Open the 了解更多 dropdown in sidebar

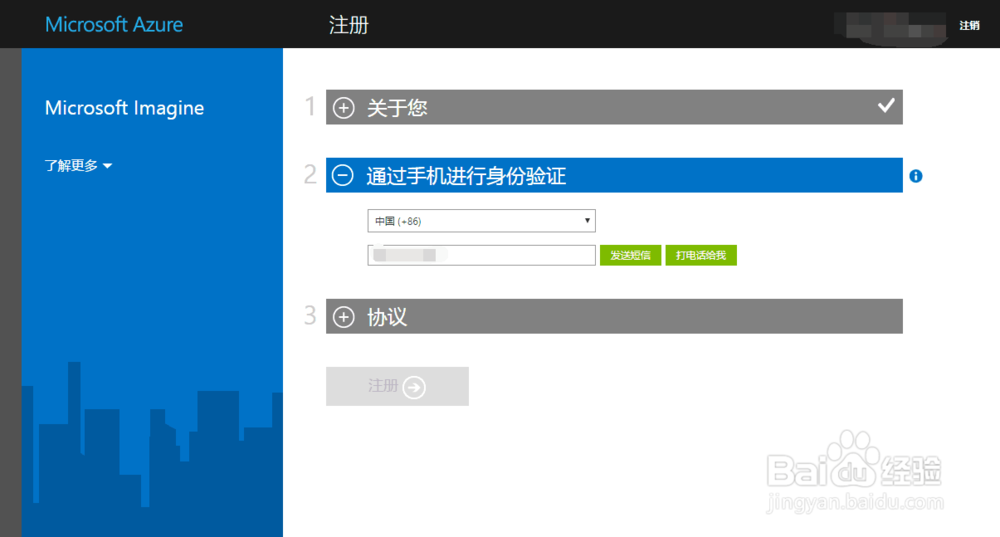pyautogui.click(x=78, y=166)
